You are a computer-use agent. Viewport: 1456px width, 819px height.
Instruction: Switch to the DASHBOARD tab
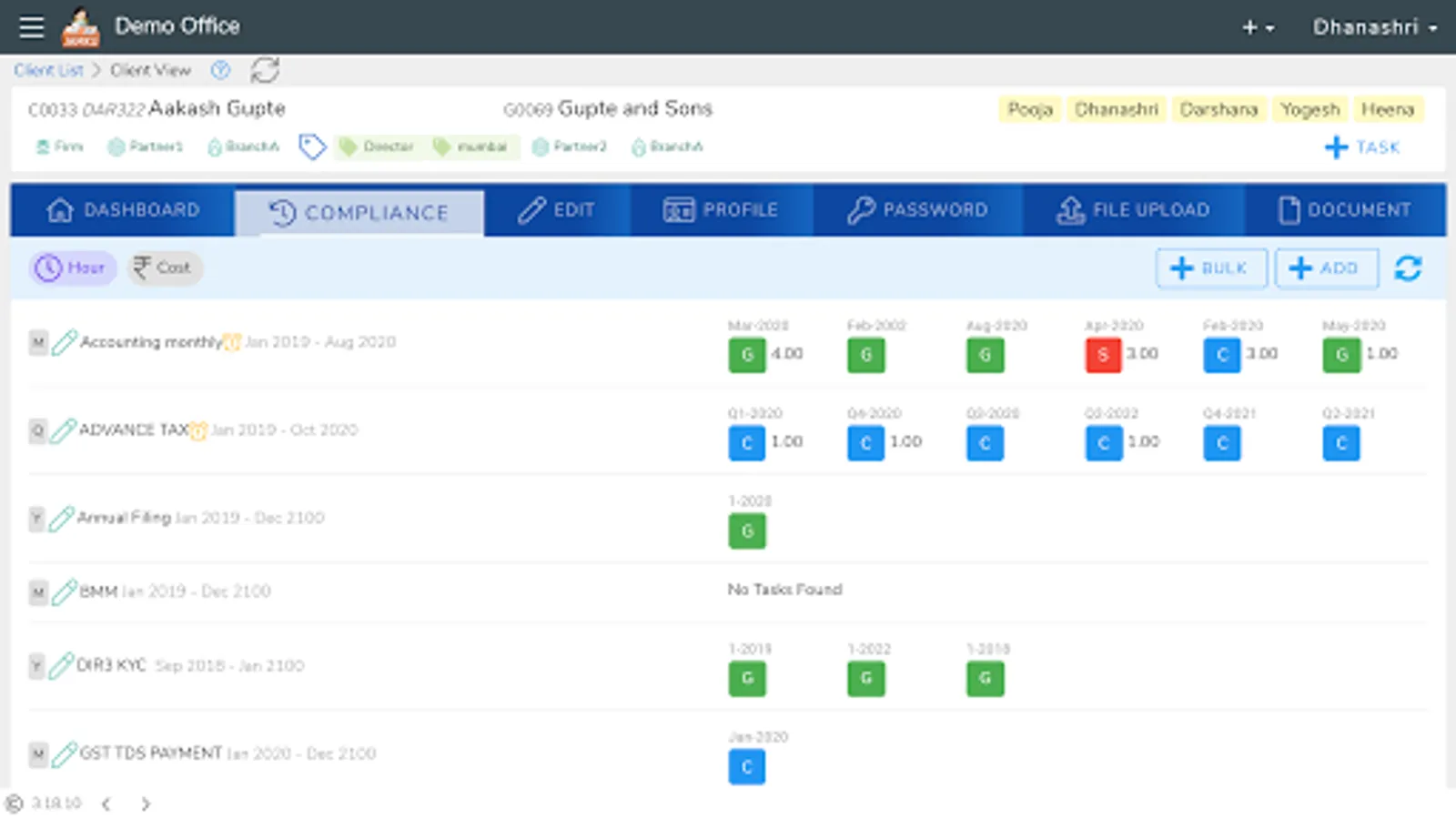[x=123, y=210]
